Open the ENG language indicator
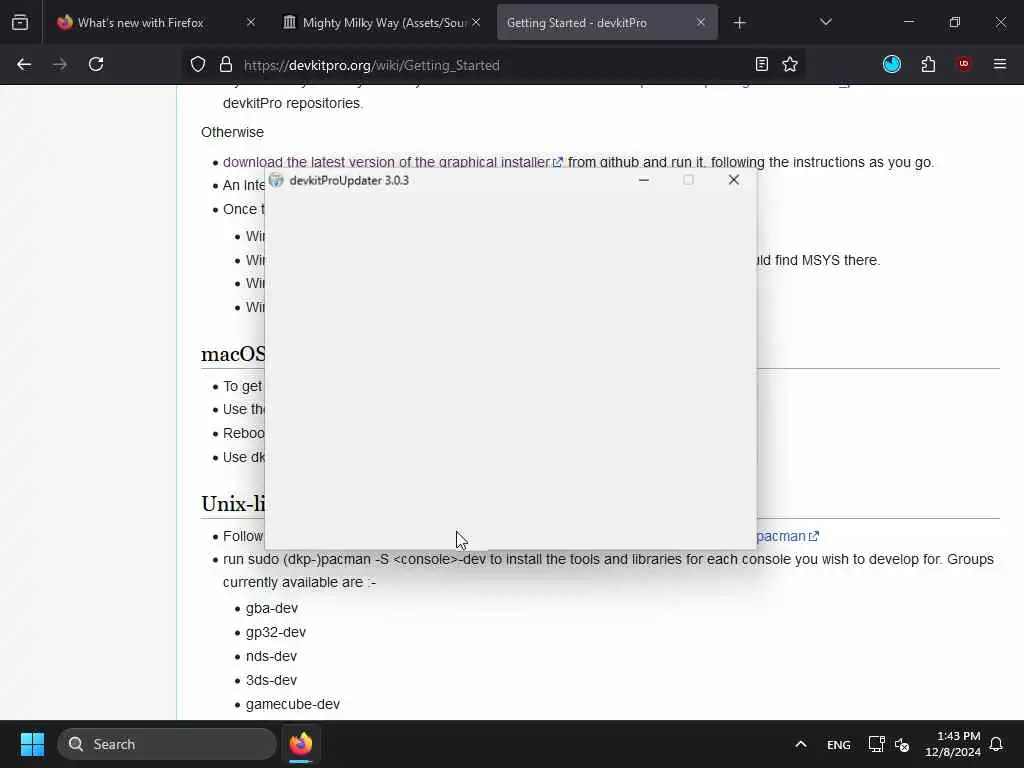Screen dimensions: 1024x768 point(839,744)
